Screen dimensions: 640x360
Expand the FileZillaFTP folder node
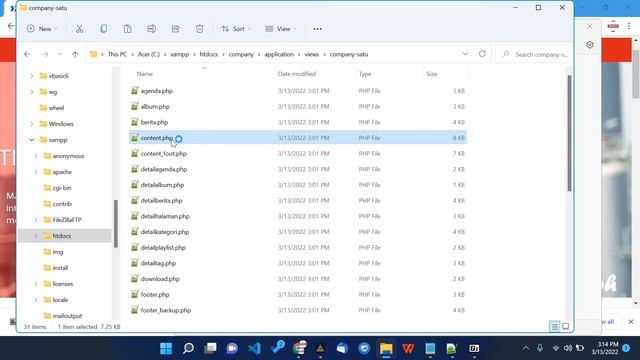pyautogui.click(x=36, y=220)
